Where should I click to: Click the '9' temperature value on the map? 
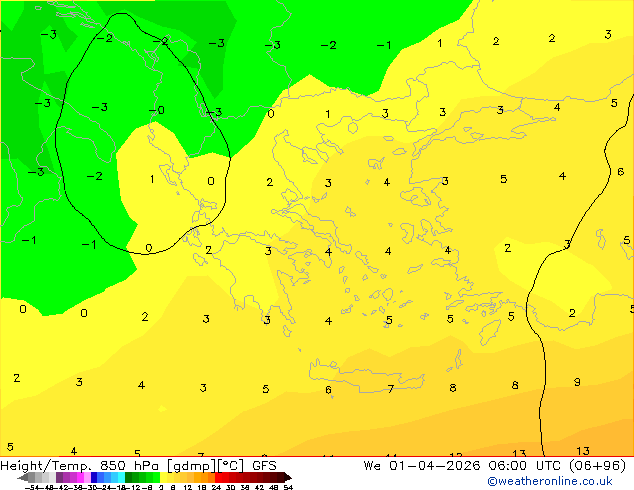tap(577, 382)
